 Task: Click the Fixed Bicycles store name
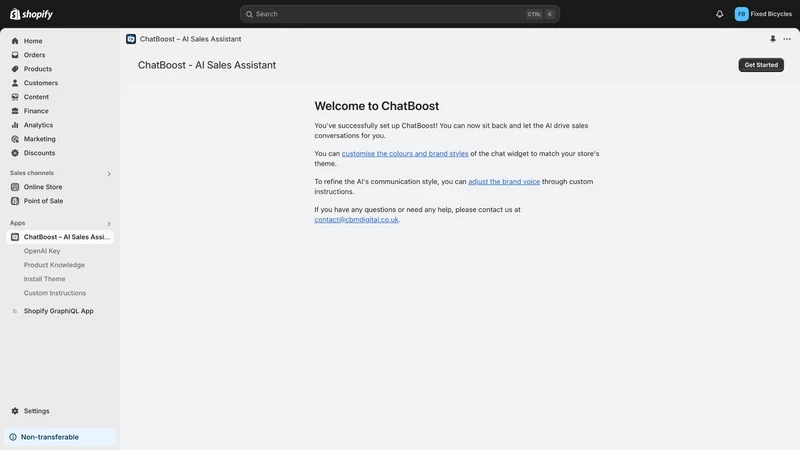click(x=771, y=14)
